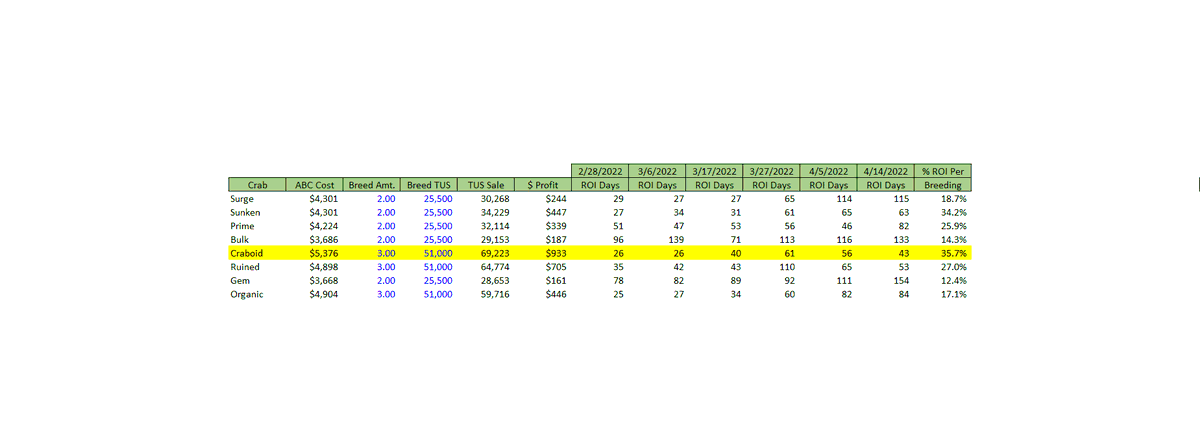Viewport: 1200px width, 437px height.
Task: Click the Ruined crab name cell
Action: [245, 268]
